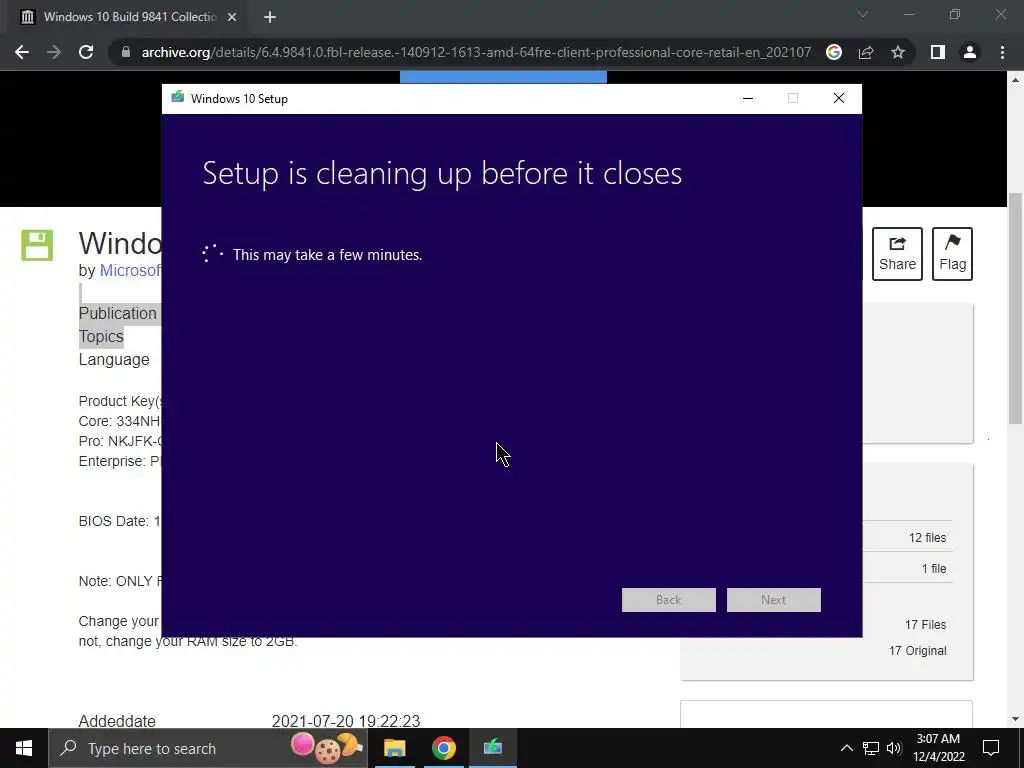Show hidden system tray icons
Image resolution: width=1024 pixels, height=768 pixels.
tap(846, 748)
